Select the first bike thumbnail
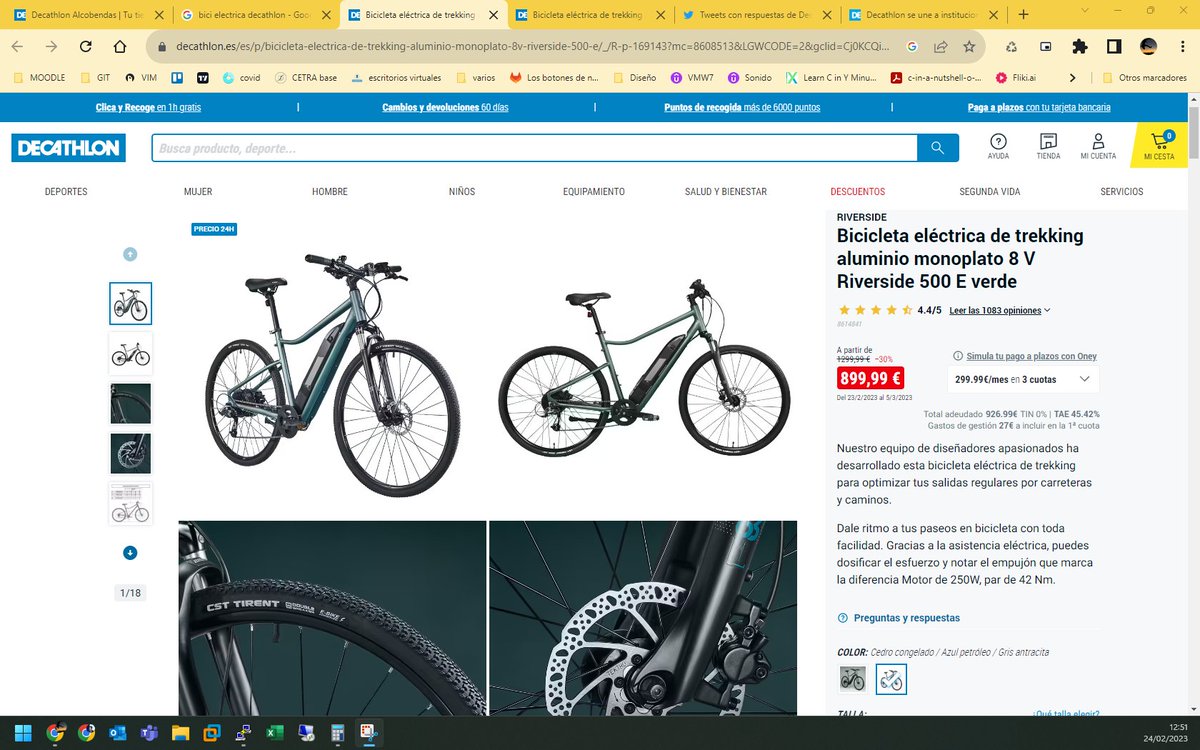Viewport: 1200px width, 750px height. coord(130,303)
